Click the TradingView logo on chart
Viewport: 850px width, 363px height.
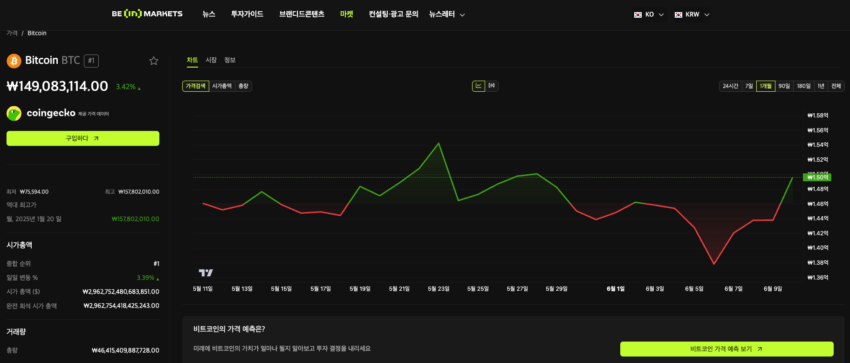point(206,273)
